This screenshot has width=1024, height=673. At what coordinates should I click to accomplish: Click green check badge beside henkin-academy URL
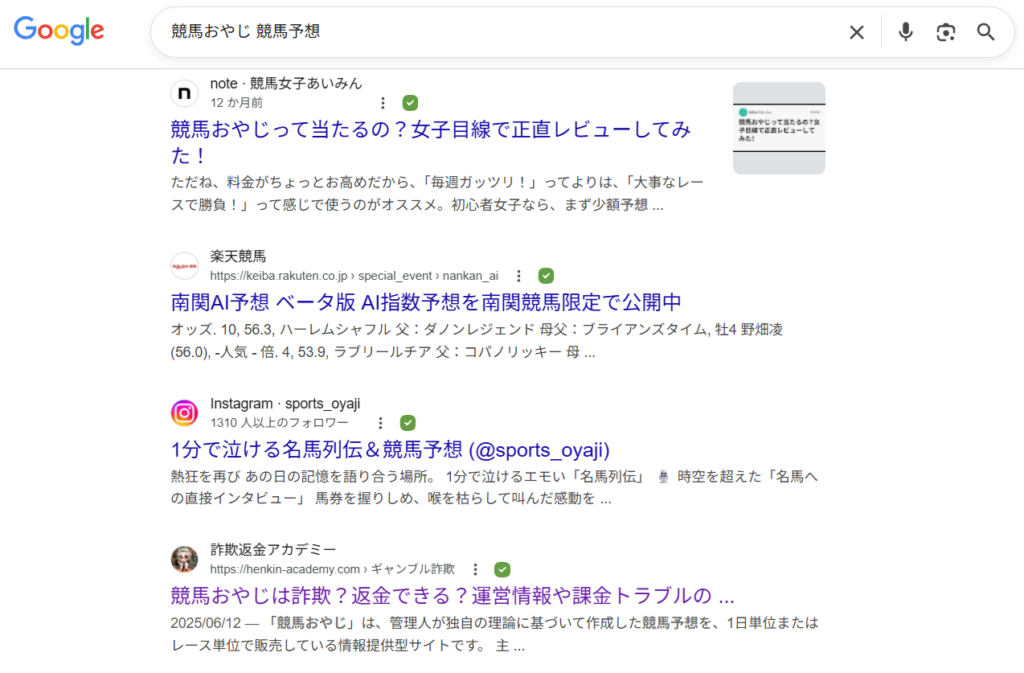tap(502, 570)
